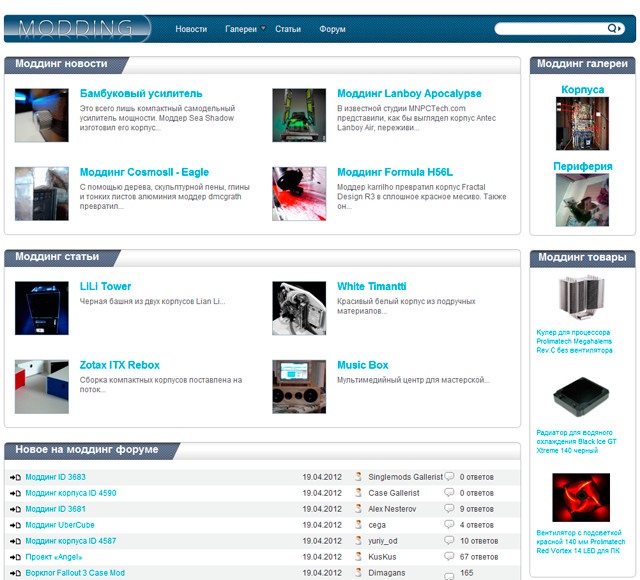Image resolution: width=640 pixels, height=580 pixels.
Task: Click user avatar icon next to cega
Action: tap(358, 524)
